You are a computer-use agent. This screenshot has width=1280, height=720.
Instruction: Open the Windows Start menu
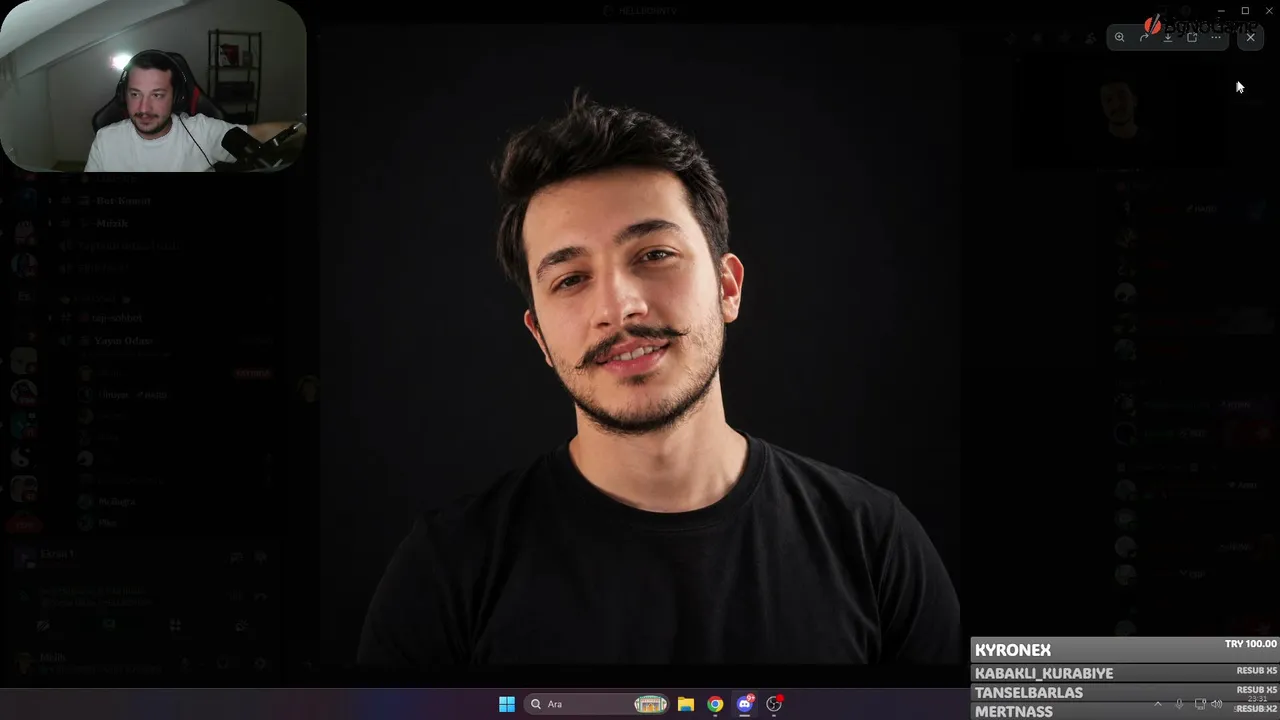(x=507, y=704)
